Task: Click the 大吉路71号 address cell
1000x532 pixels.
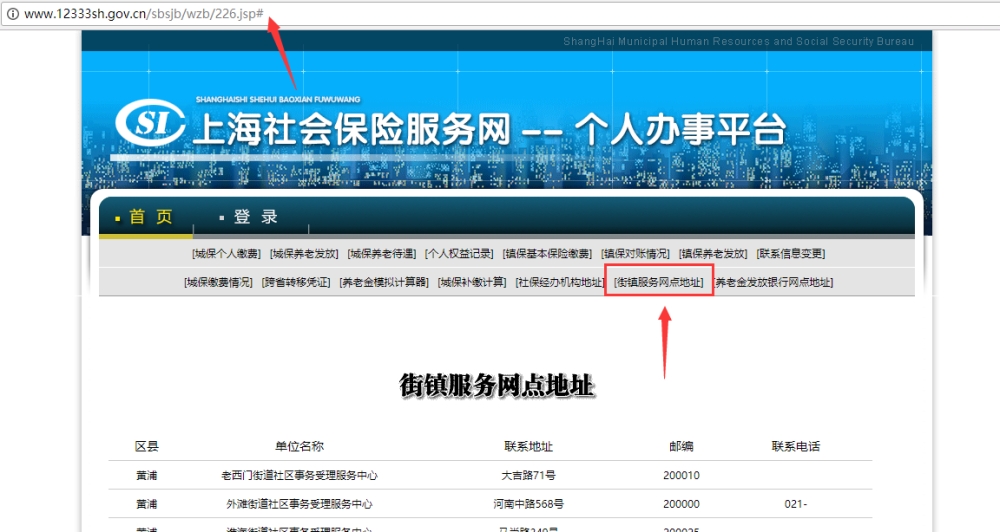Action: tap(528, 475)
